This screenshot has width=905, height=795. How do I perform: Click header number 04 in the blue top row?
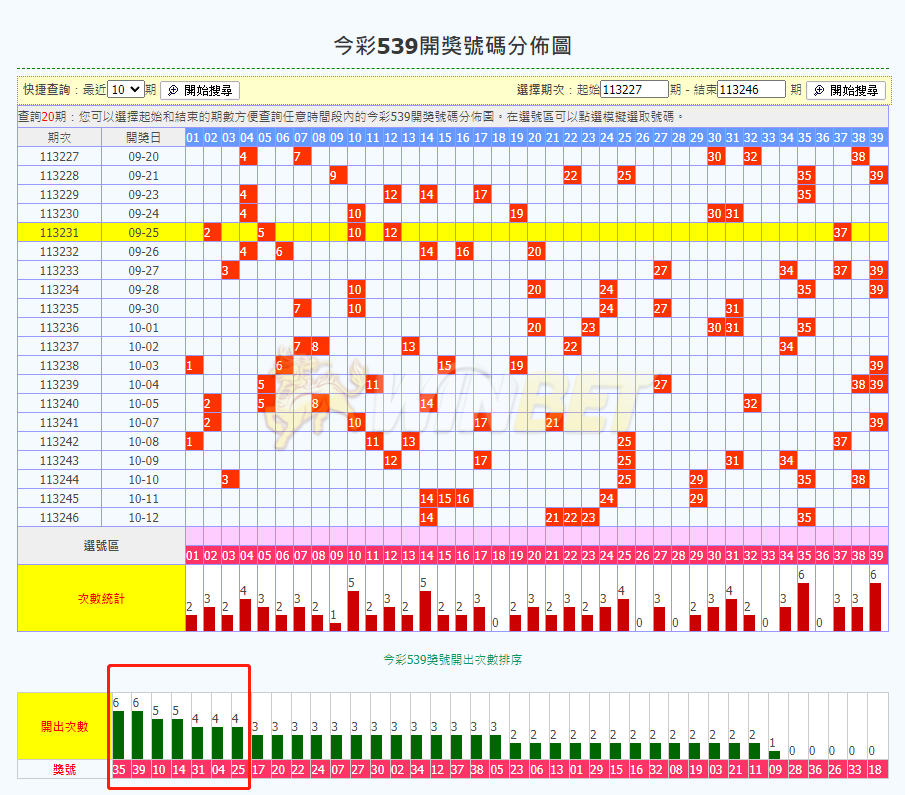[x=247, y=137]
